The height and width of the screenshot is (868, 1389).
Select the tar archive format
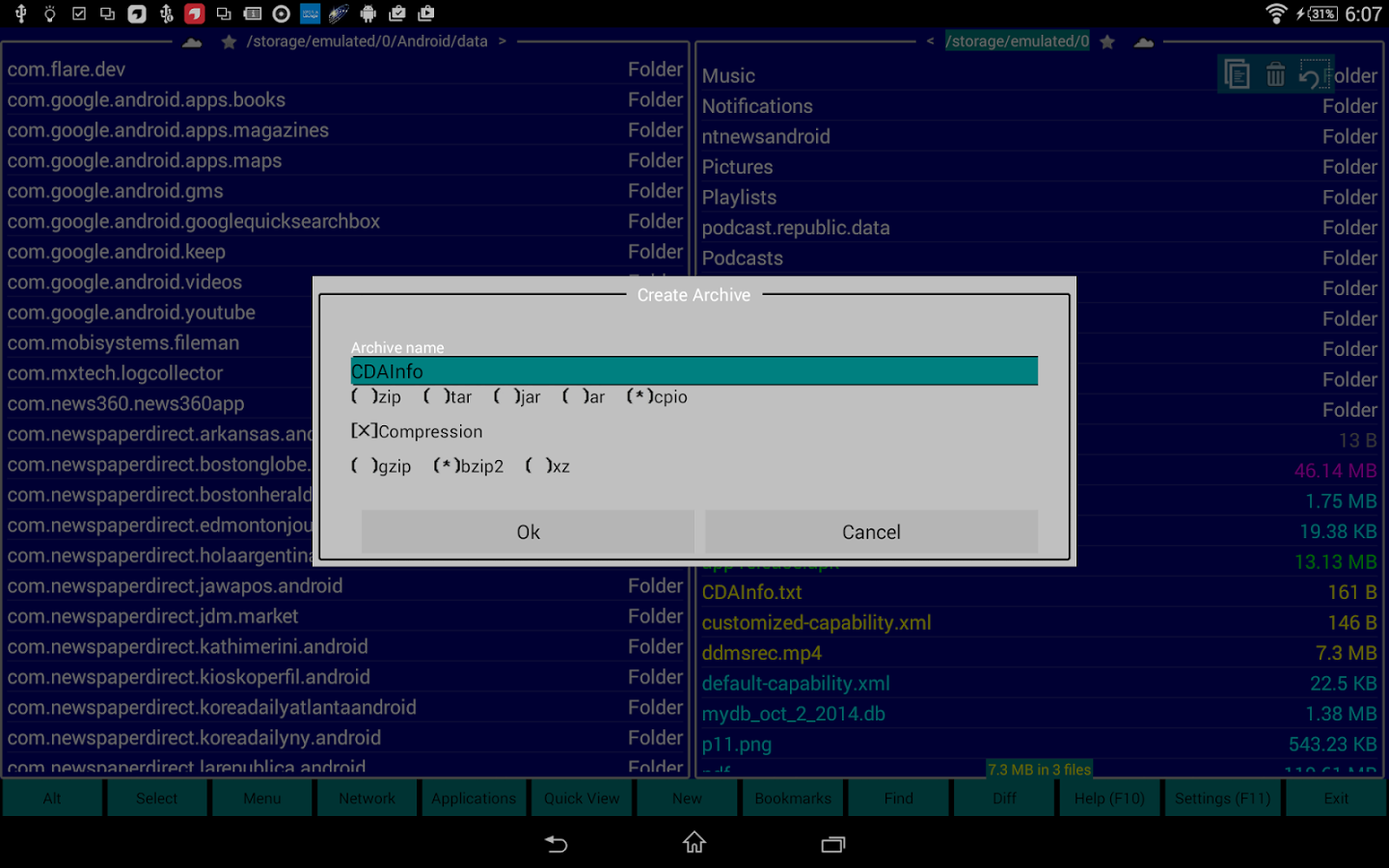coord(448,396)
